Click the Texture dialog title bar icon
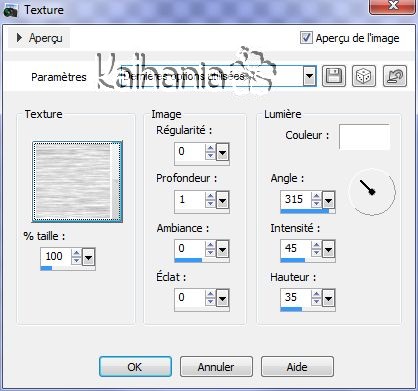 [10, 10]
